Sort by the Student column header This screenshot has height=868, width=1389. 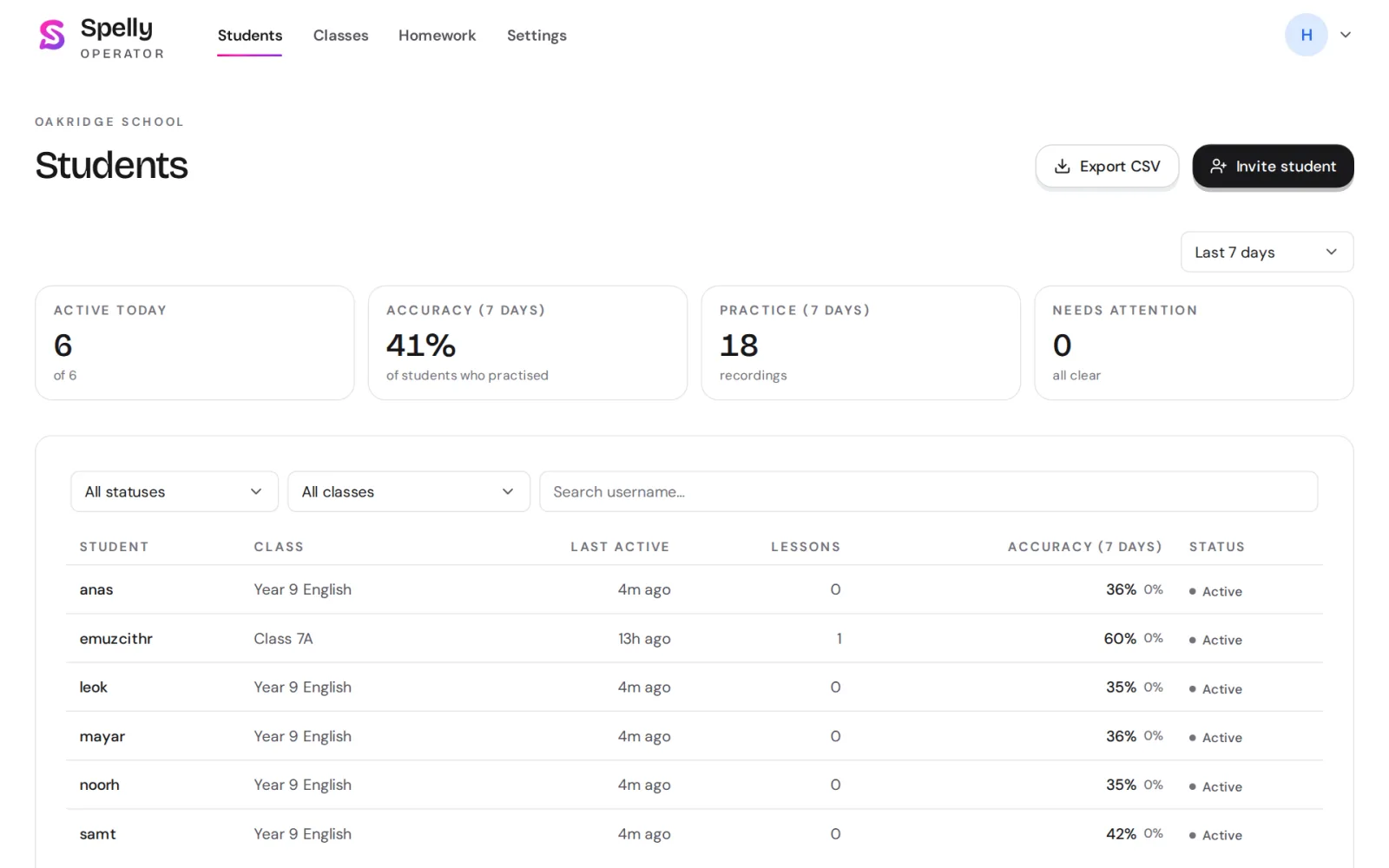coord(114,547)
